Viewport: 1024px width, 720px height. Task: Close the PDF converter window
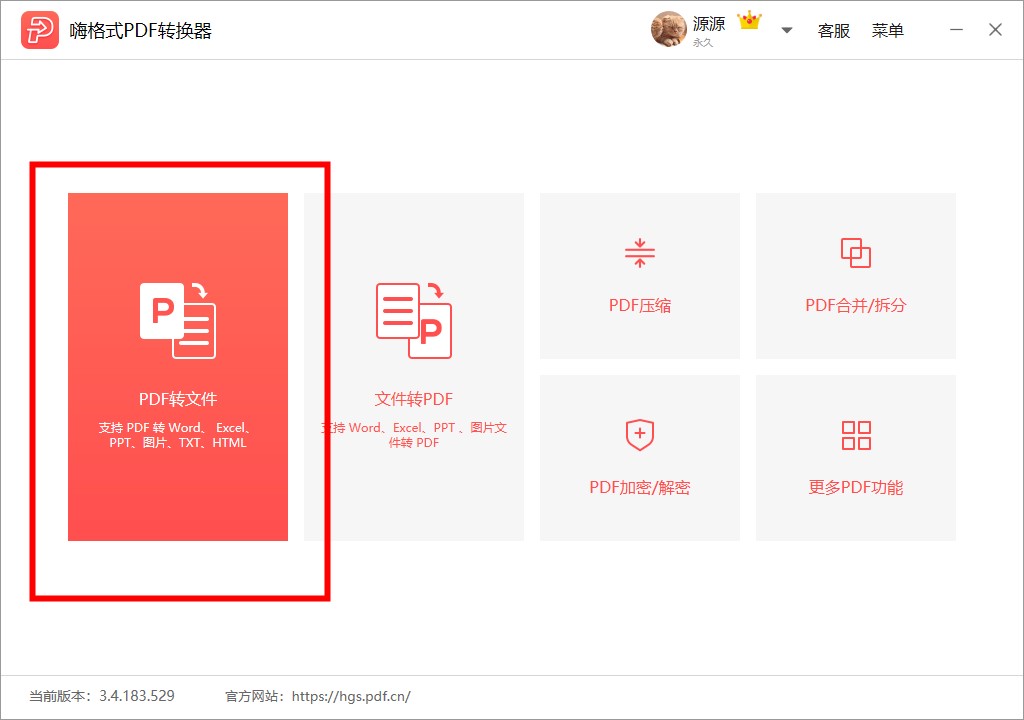click(x=995, y=30)
